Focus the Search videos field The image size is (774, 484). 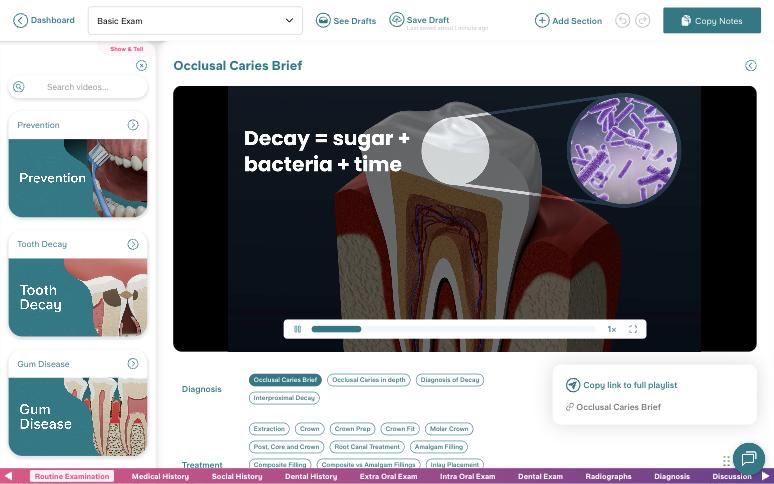(x=78, y=87)
